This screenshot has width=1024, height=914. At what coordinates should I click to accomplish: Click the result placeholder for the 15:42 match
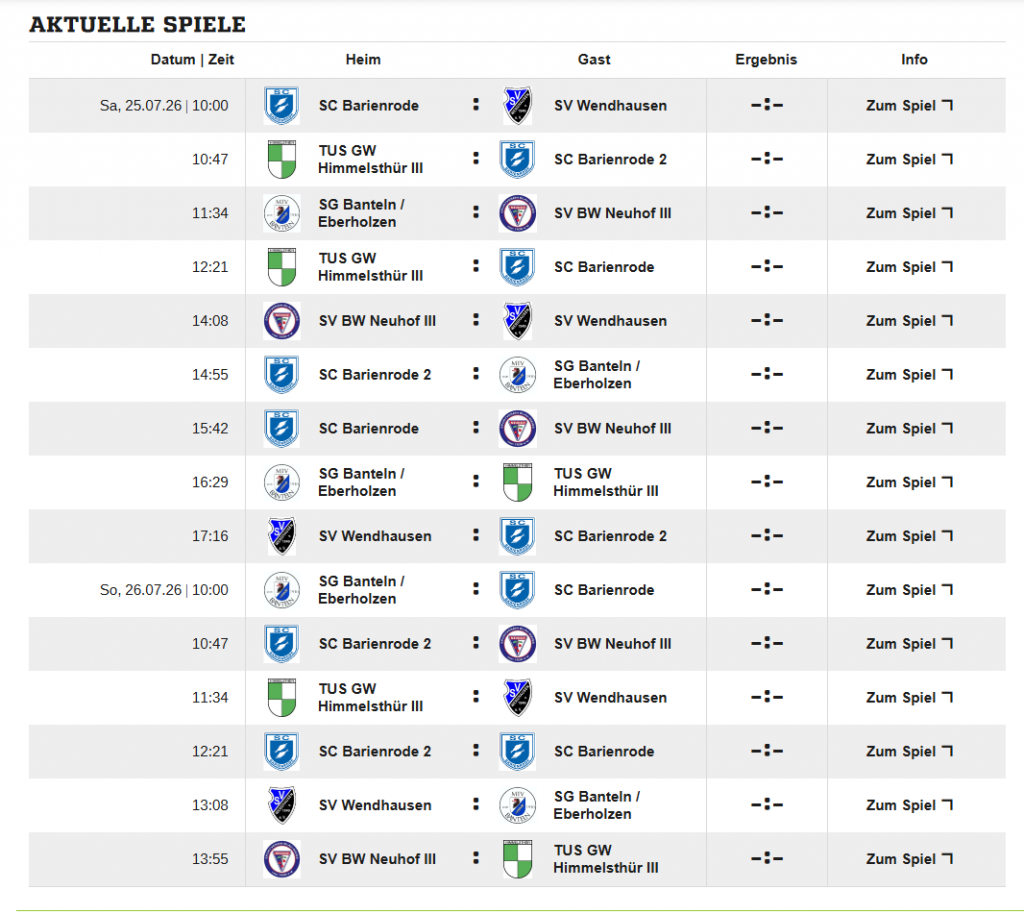pyautogui.click(x=767, y=428)
